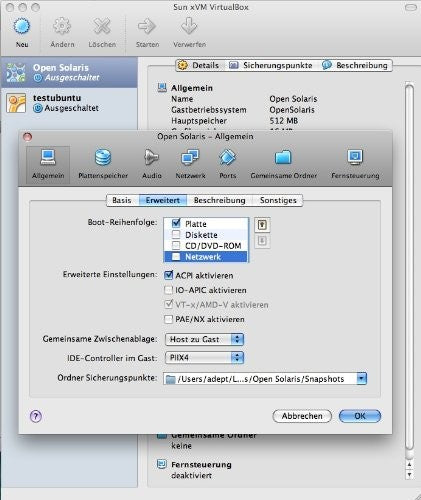The image size is (421, 500).
Task: Open the Fernsteuerung settings section
Action: click(355, 165)
